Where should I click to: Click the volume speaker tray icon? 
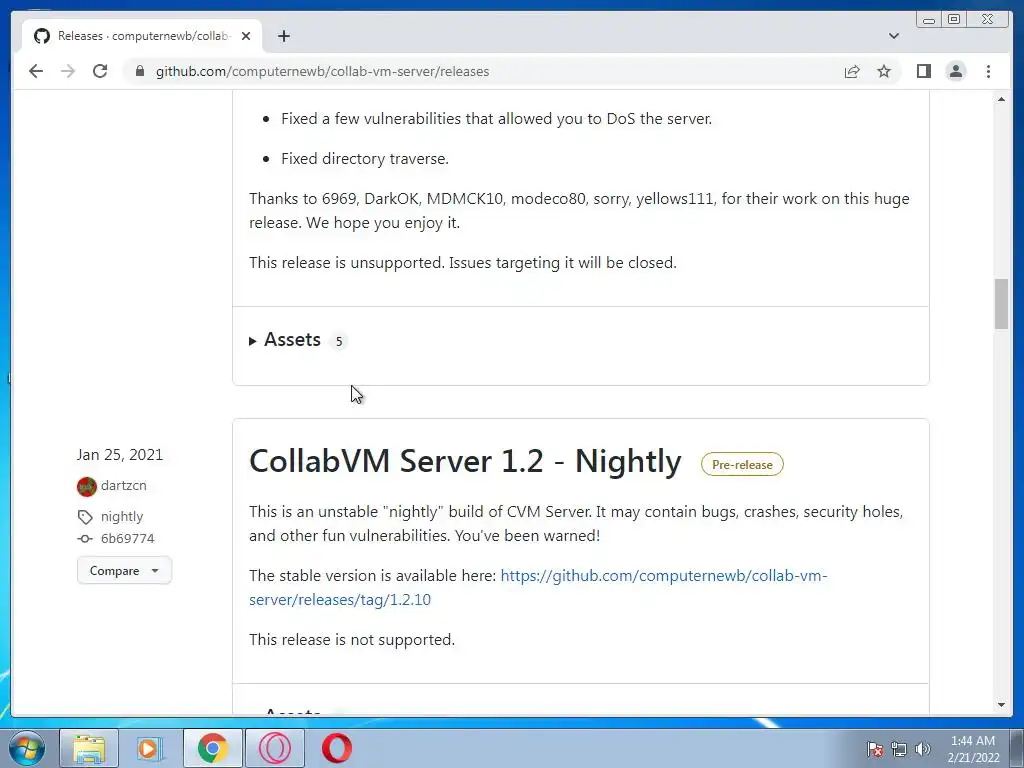(922, 749)
